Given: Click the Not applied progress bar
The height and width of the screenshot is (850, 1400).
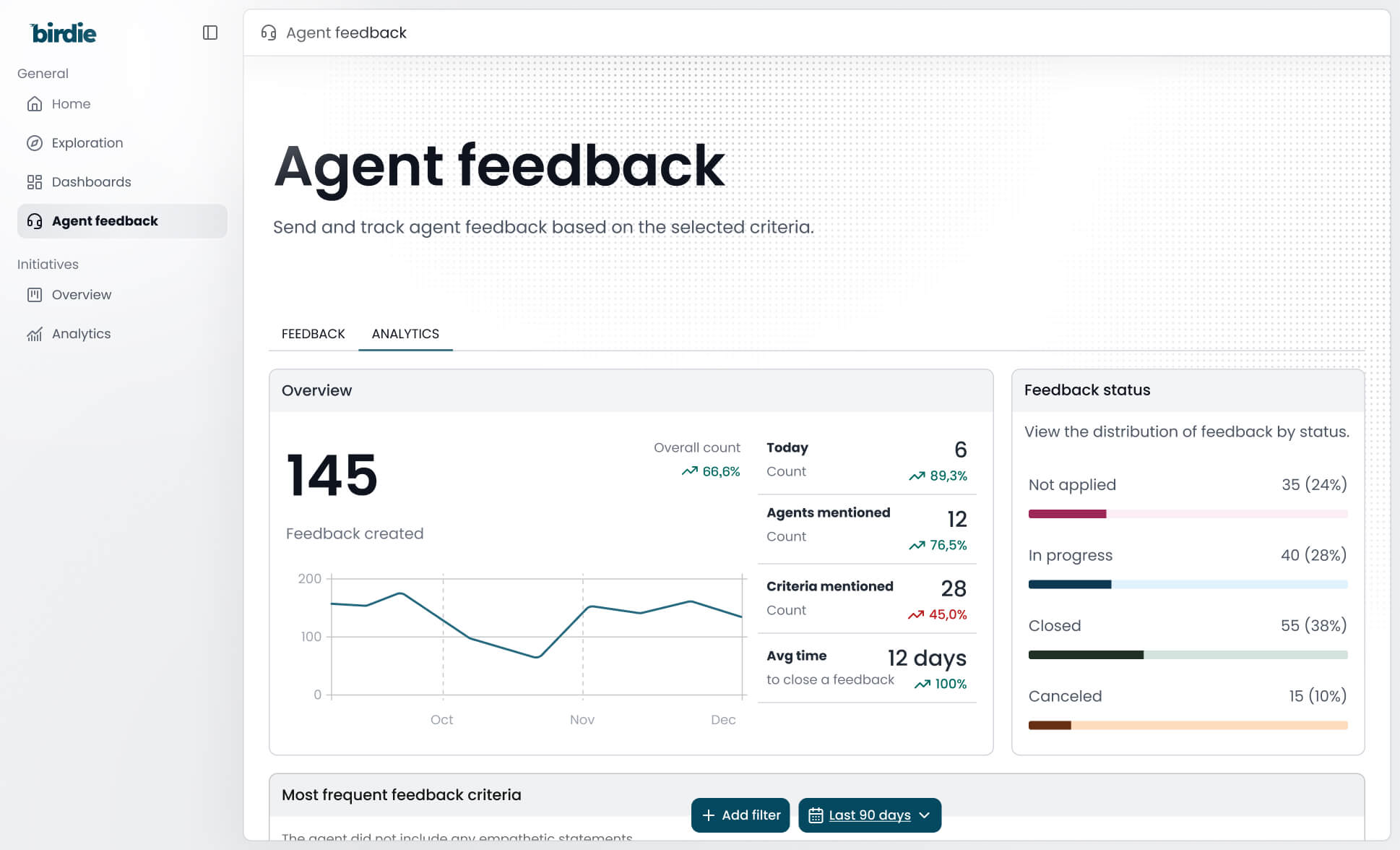Looking at the screenshot, I should point(1188,514).
